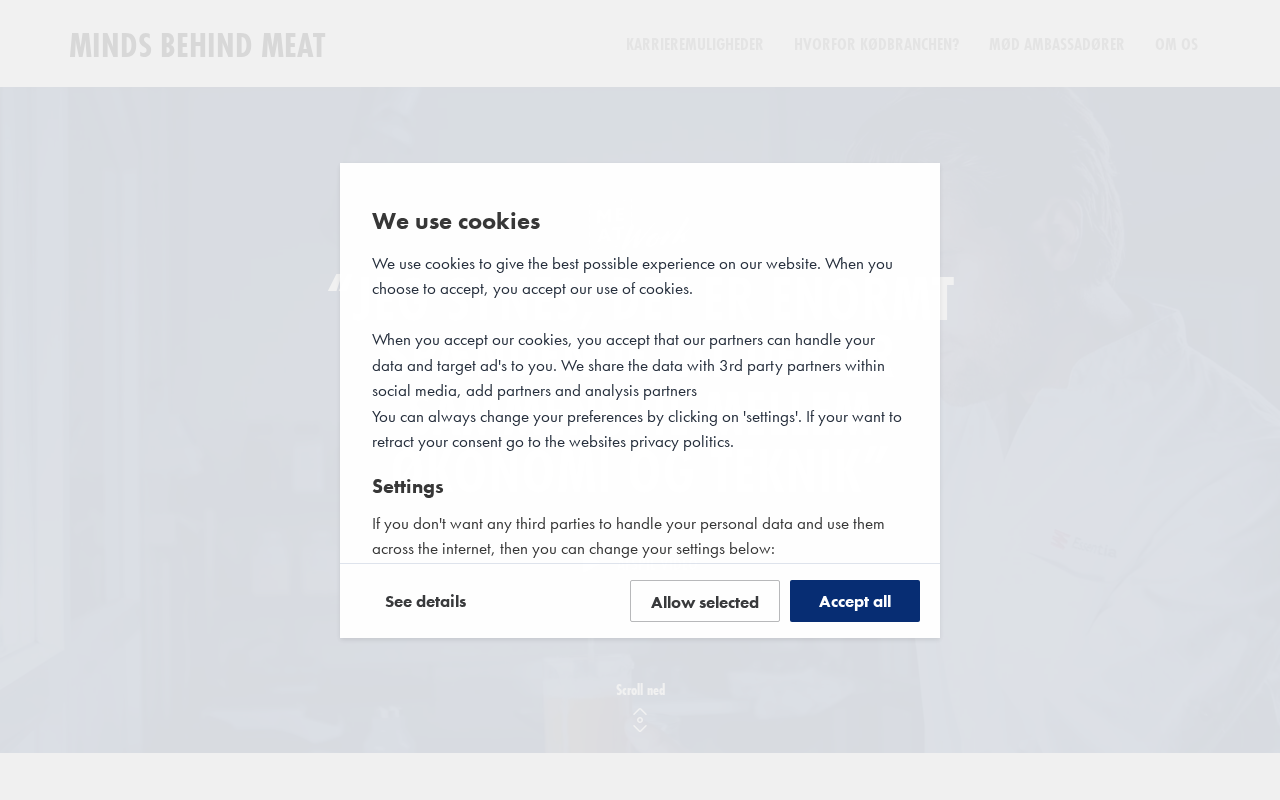Click the scroll-down arrows icon
The image size is (1280, 800).
[x=640, y=720]
